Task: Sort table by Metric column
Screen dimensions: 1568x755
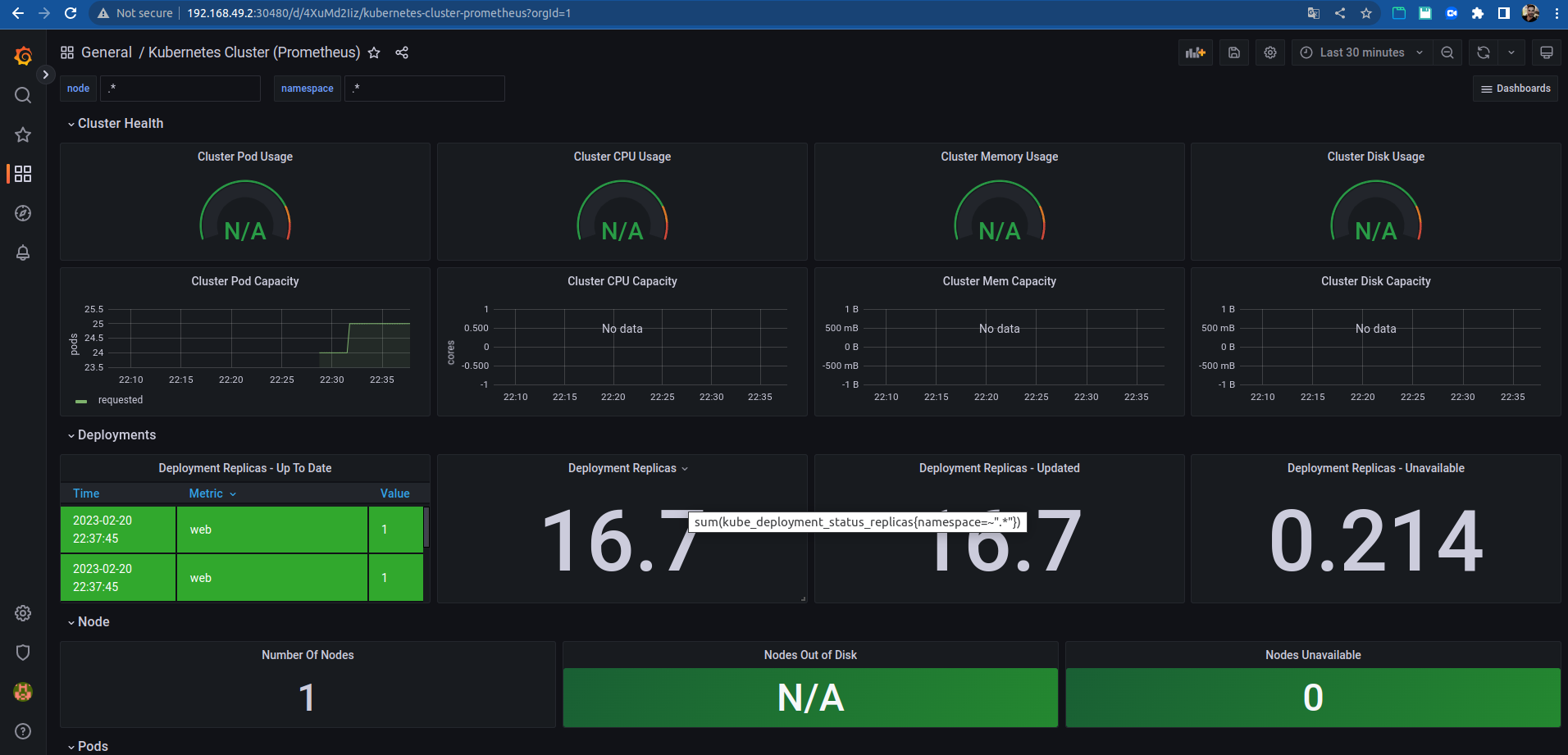Action: click(212, 493)
